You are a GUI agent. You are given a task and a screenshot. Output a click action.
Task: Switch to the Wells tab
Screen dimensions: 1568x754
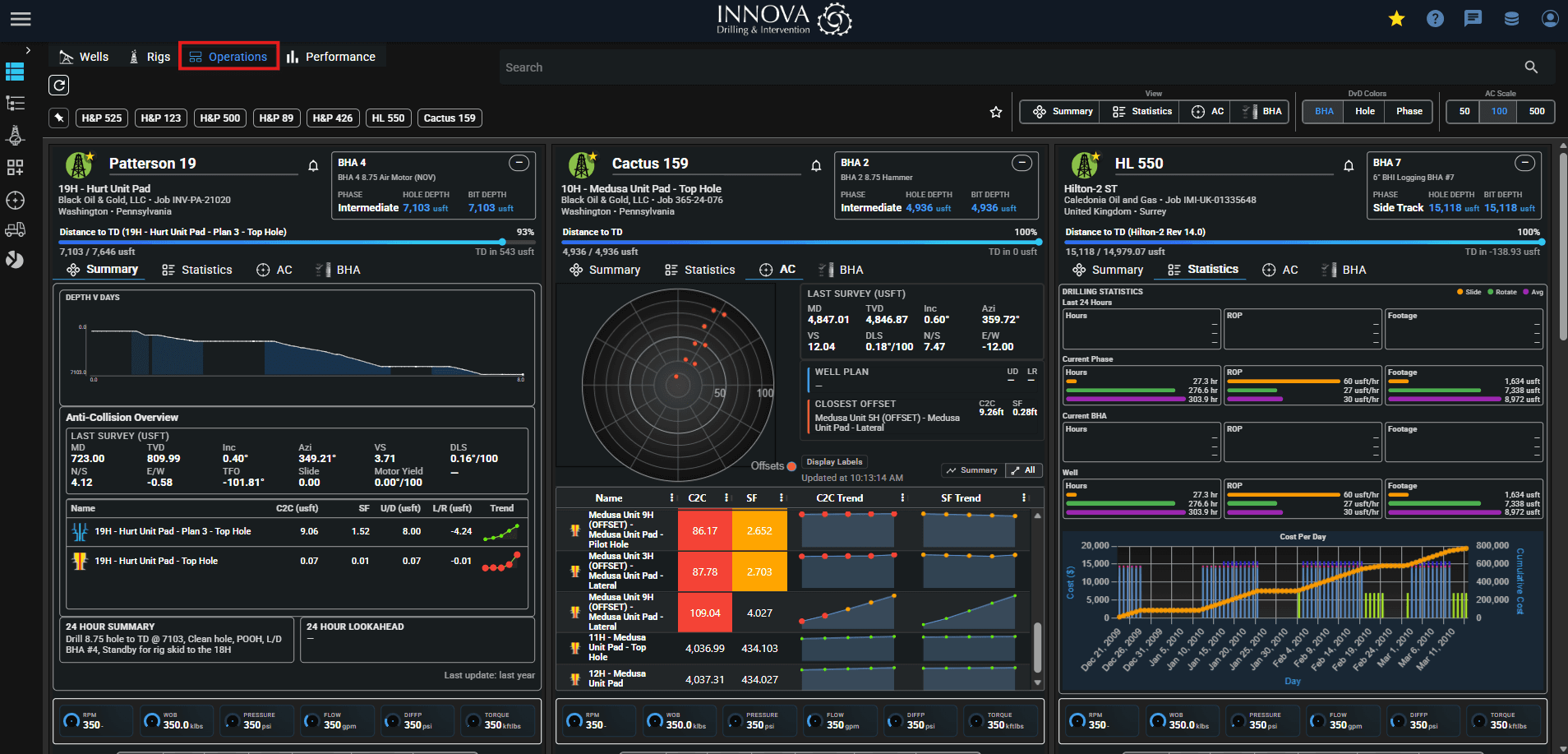(x=84, y=57)
